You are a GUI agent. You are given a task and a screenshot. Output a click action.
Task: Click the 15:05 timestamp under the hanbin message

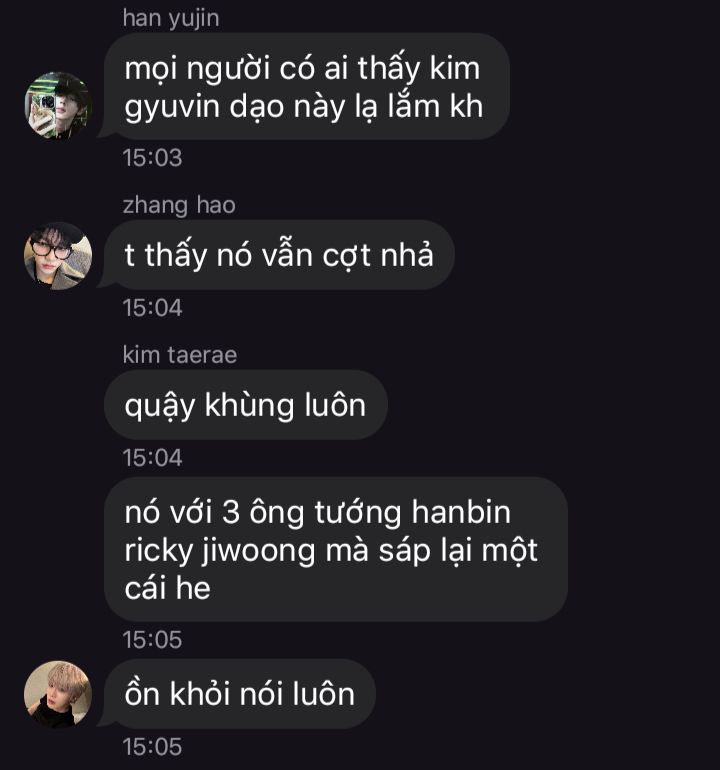tap(152, 639)
